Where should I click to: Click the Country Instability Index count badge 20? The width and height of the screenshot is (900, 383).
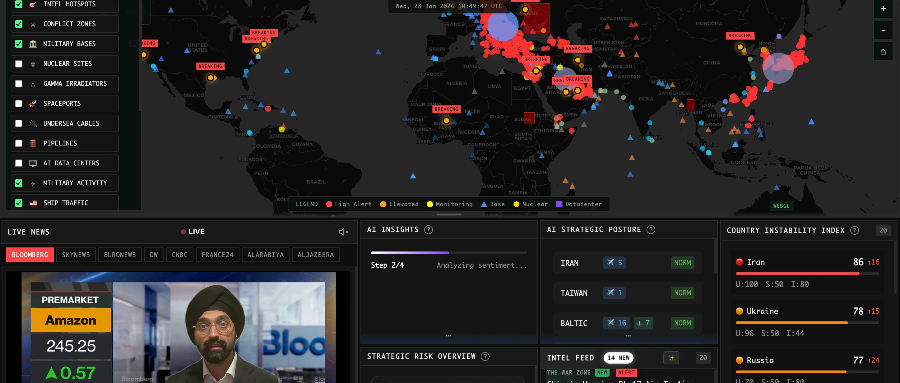click(x=883, y=230)
